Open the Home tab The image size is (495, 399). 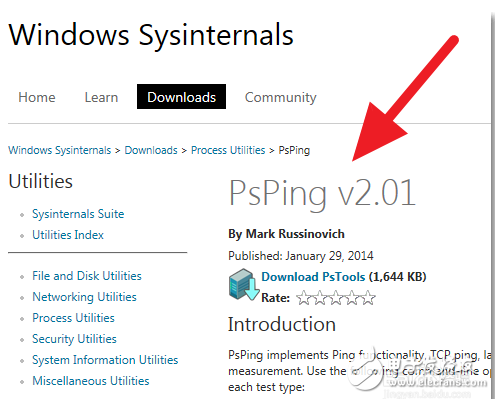[x=37, y=97]
